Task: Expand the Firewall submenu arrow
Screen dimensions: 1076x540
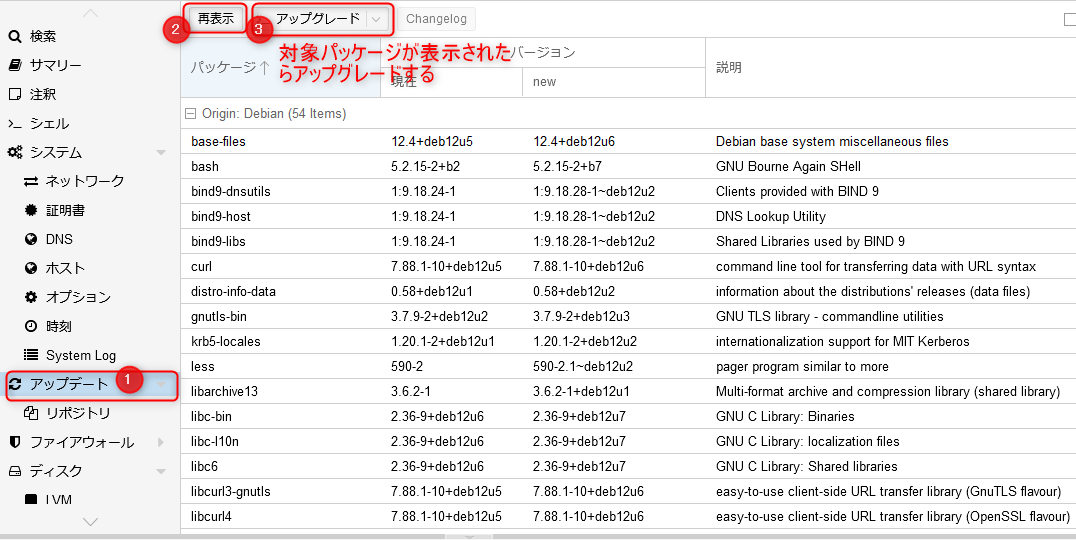Action: (x=161, y=443)
